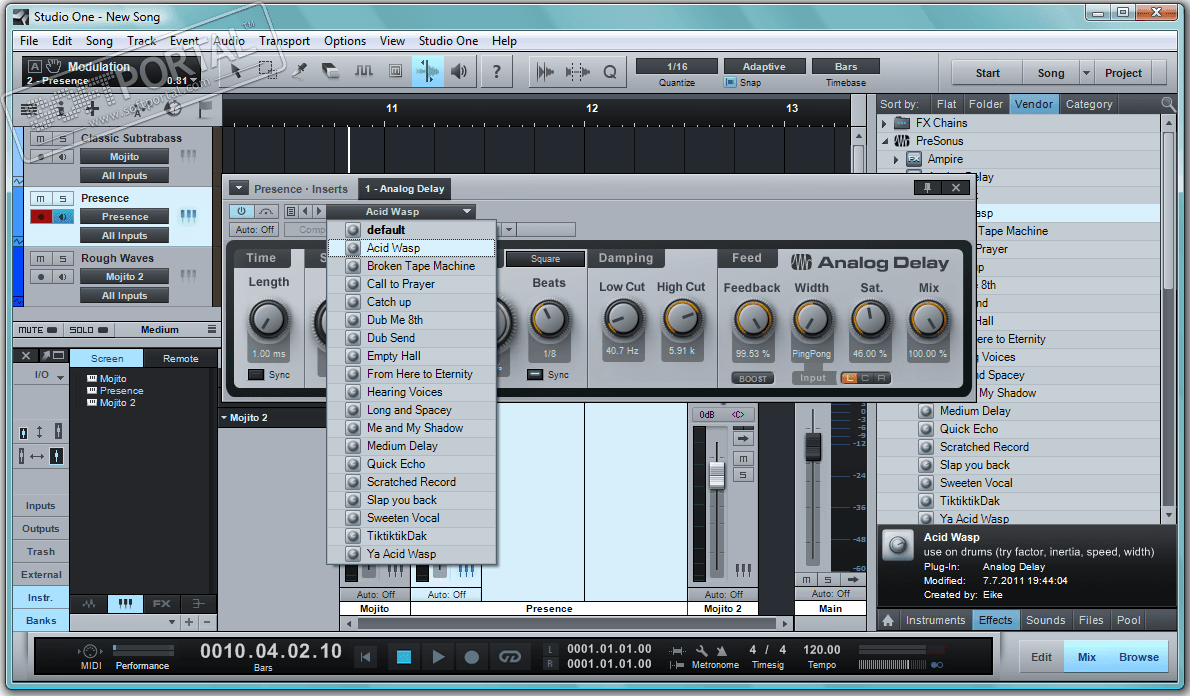The width and height of the screenshot is (1190, 696).
Task: Open the browser Home icon
Action: [888, 620]
